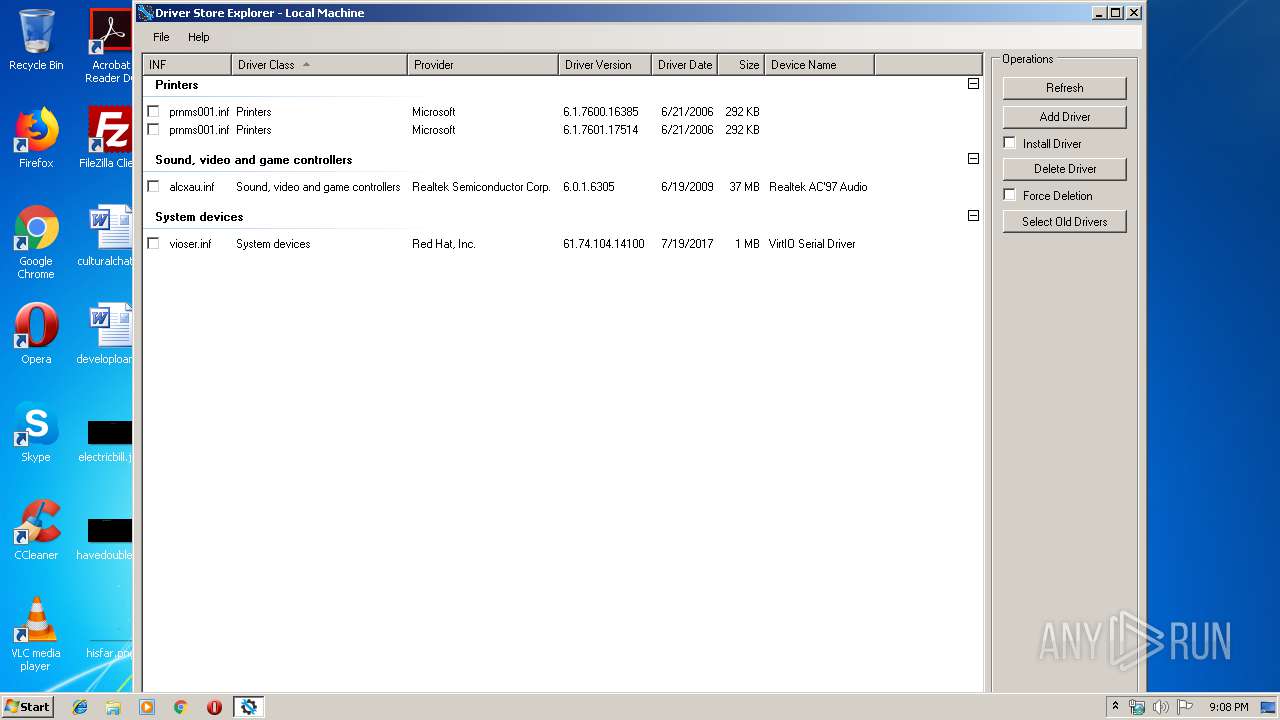Enable the Install Driver checkbox

[x=1010, y=143]
